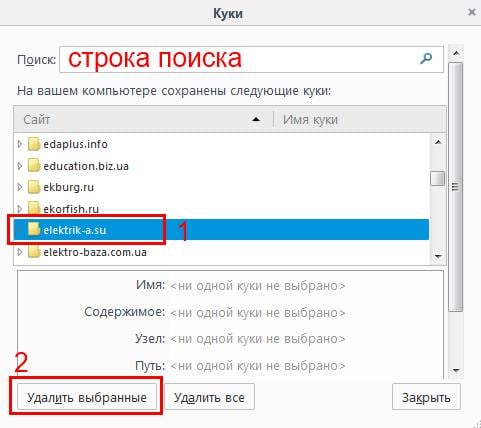The width and height of the screenshot is (481, 428).
Task: Click the education.biz.ua folder icon
Action: [x=34, y=166]
